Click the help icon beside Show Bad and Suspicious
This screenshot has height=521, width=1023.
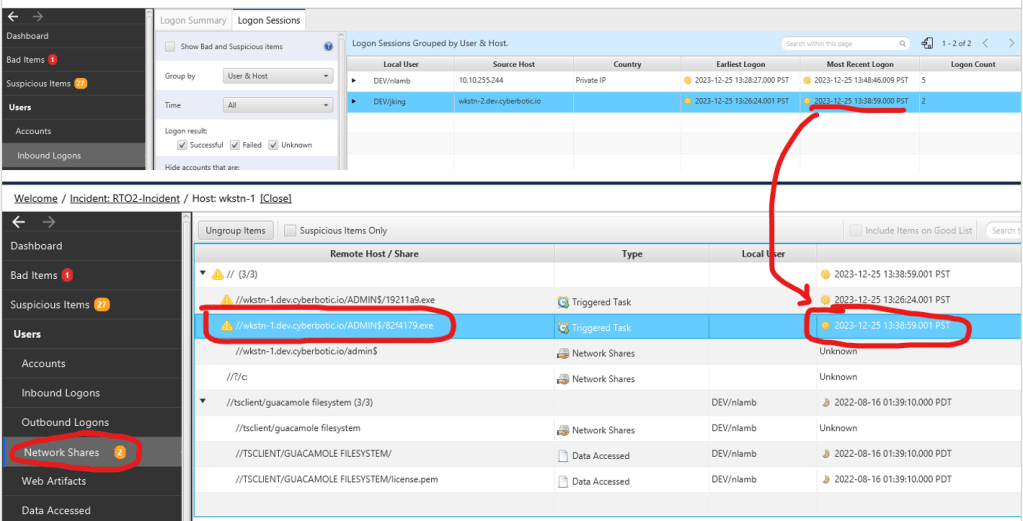pyautogui.click(x=328, y=46)
